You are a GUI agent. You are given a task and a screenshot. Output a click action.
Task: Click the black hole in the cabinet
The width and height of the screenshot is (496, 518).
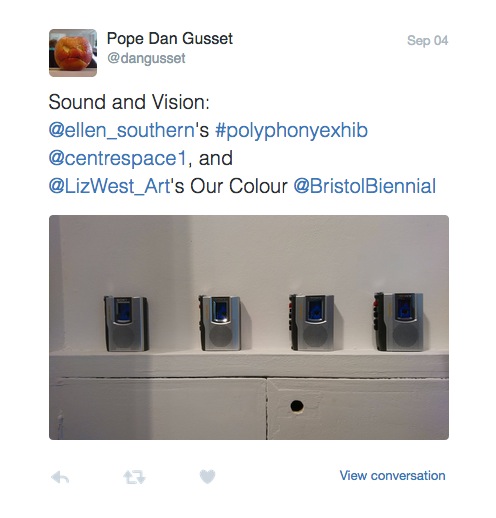[297, 406]
